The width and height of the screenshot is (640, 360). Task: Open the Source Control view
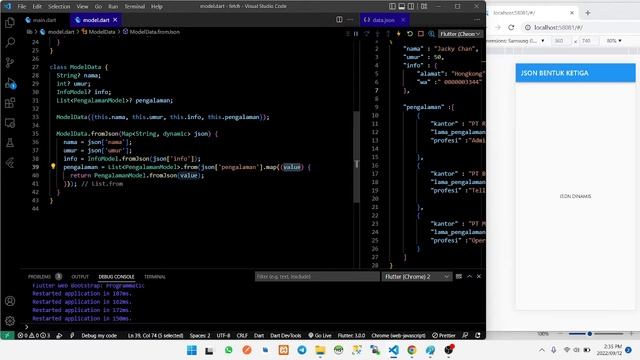10,62
